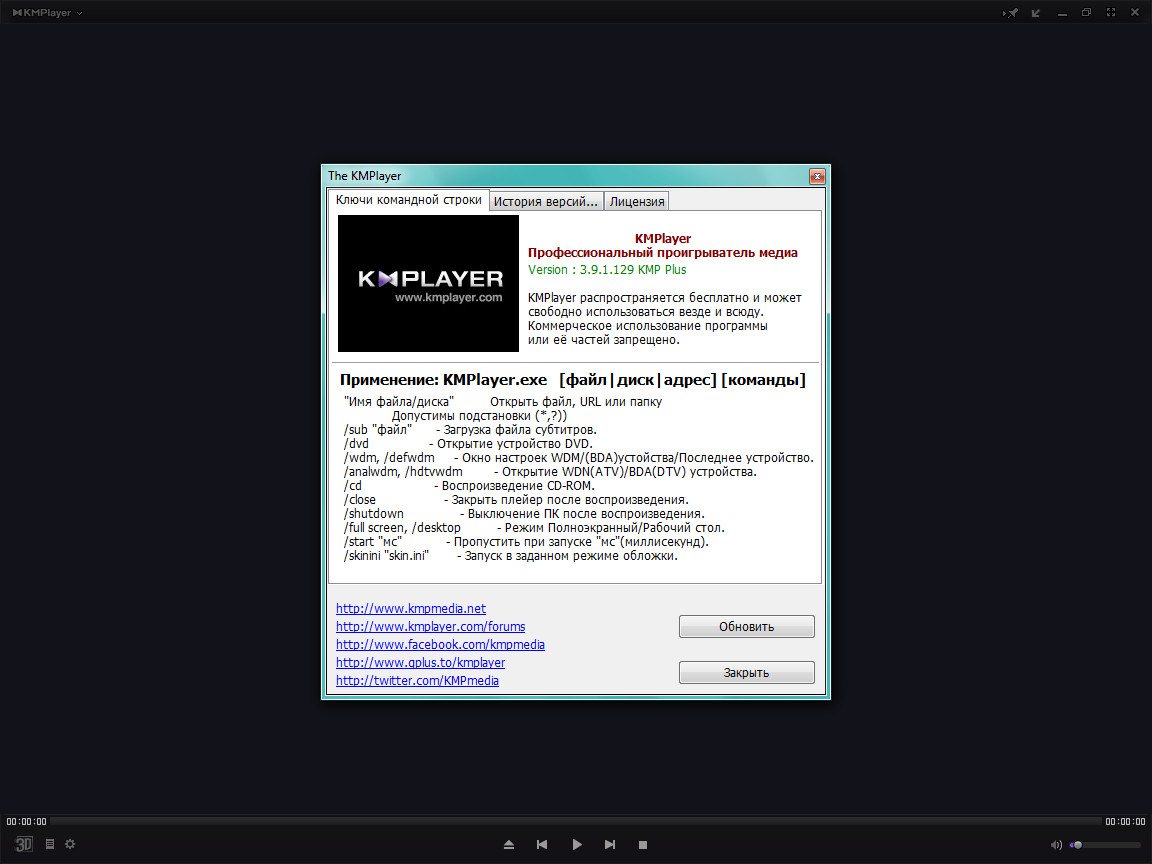Viewport: 1152px width, 864px height.
Task: Click the Применение: KMPlayer.exe heading
Action: tap(443, 380)
